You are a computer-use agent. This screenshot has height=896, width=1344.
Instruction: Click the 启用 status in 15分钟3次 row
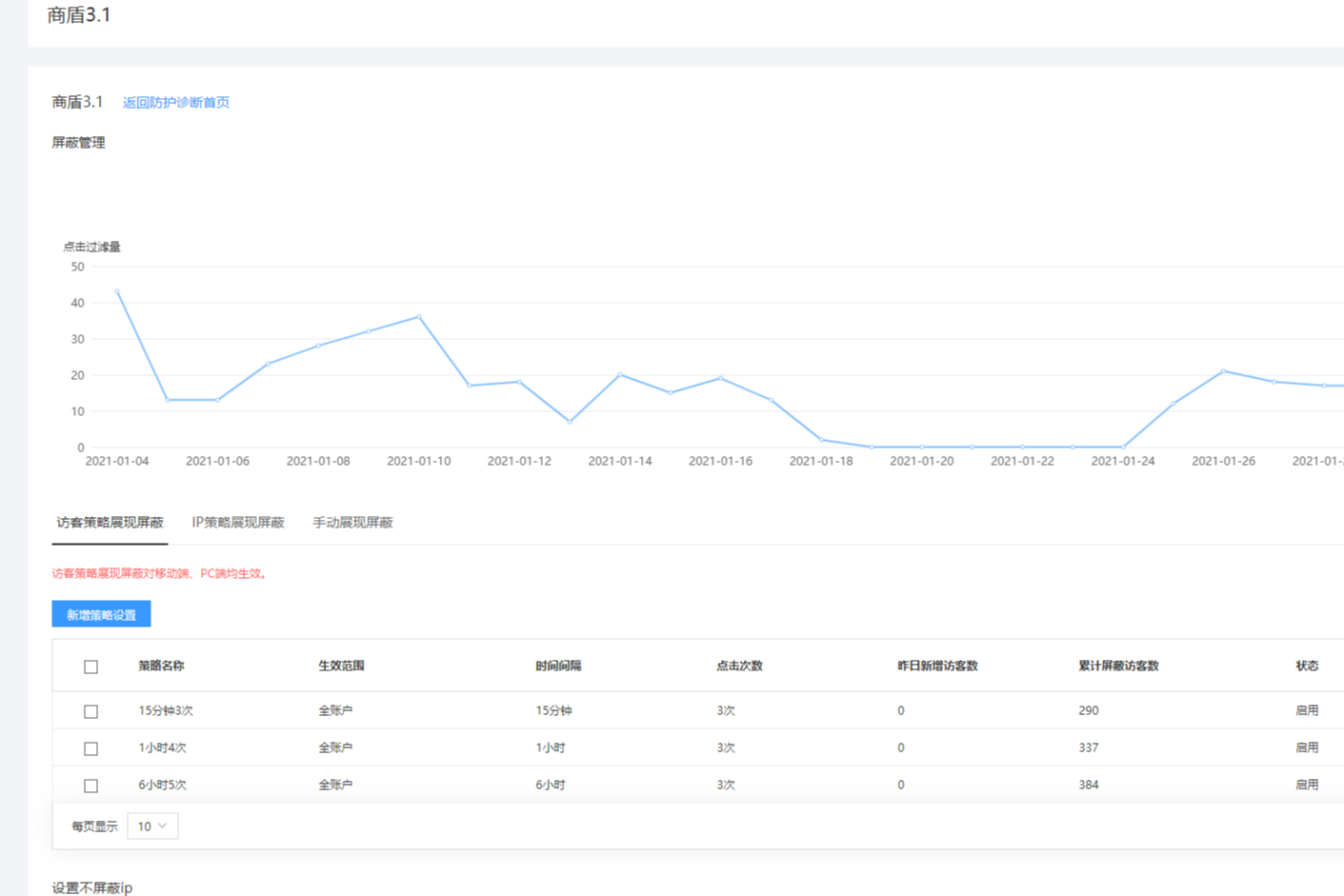pyautogui.click(x=1307, y=710)
